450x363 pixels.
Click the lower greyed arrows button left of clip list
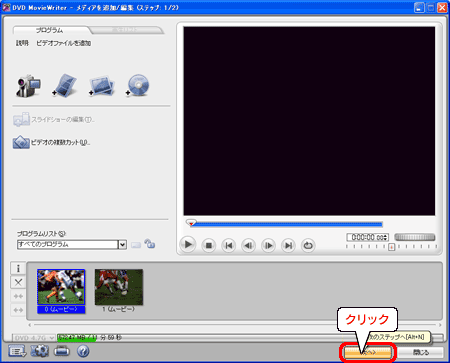click(x=18, y=310)
